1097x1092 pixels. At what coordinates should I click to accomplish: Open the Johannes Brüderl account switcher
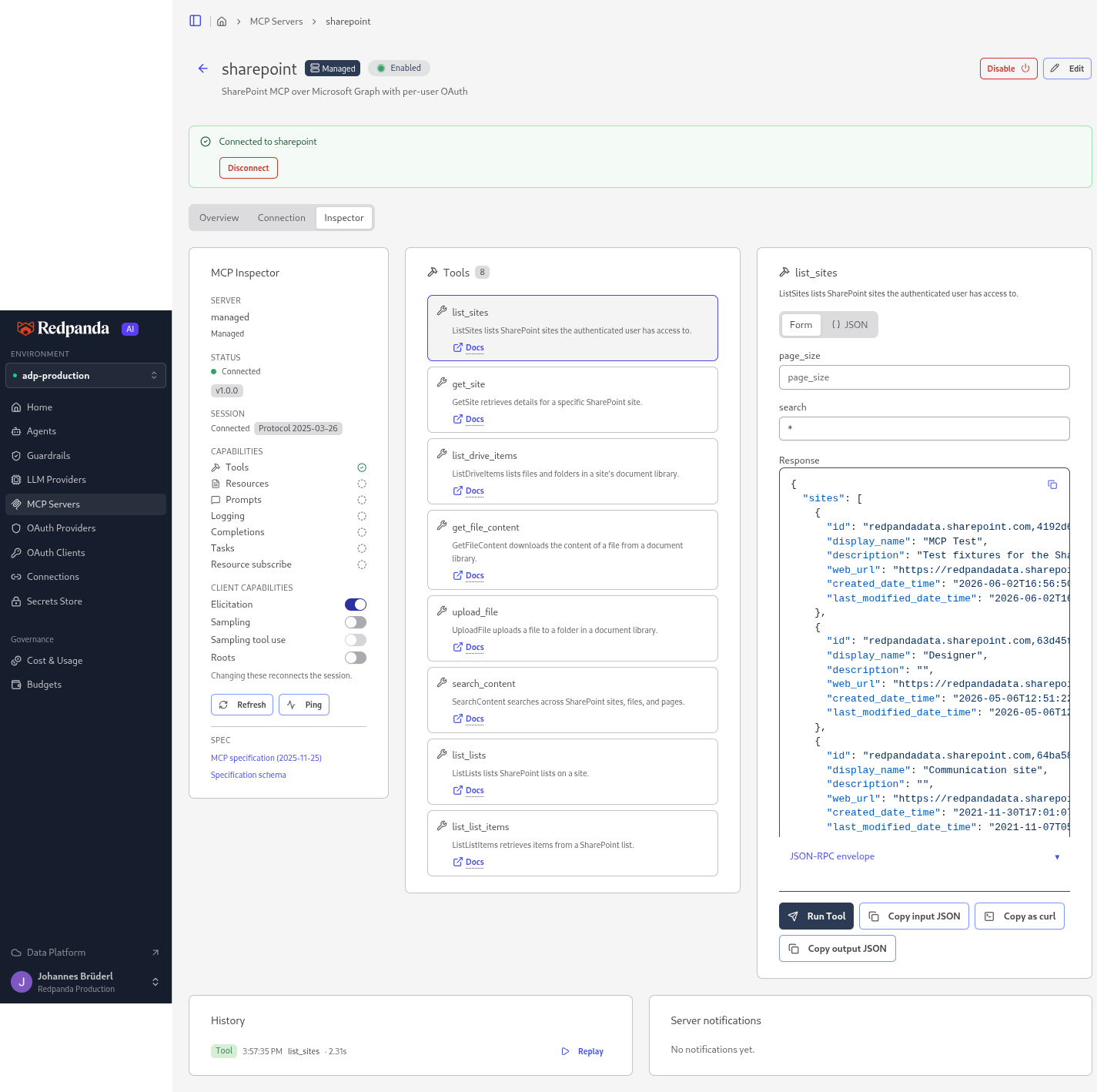pos(85,982)
